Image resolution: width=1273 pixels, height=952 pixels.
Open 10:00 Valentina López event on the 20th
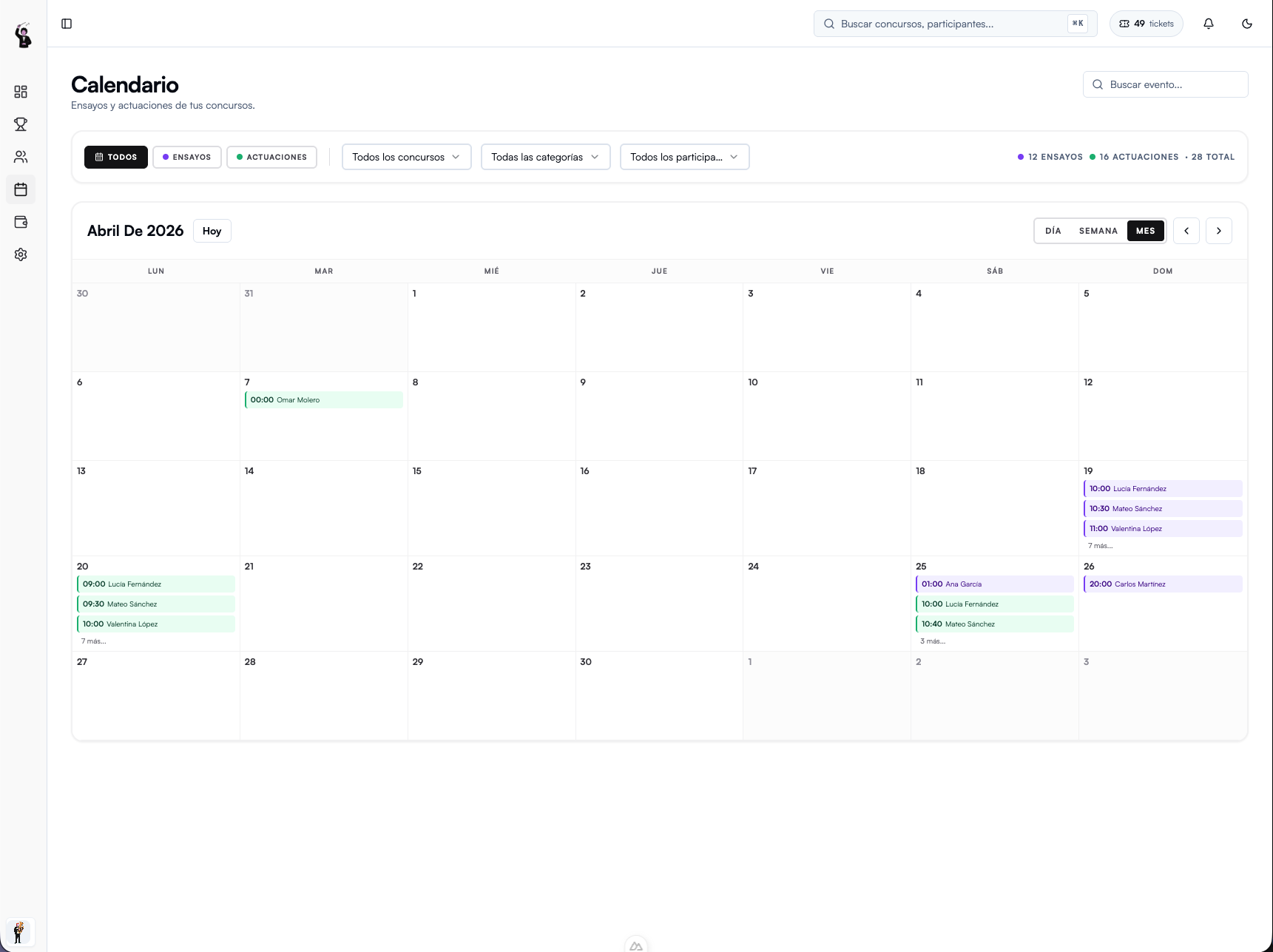point(156,624)
